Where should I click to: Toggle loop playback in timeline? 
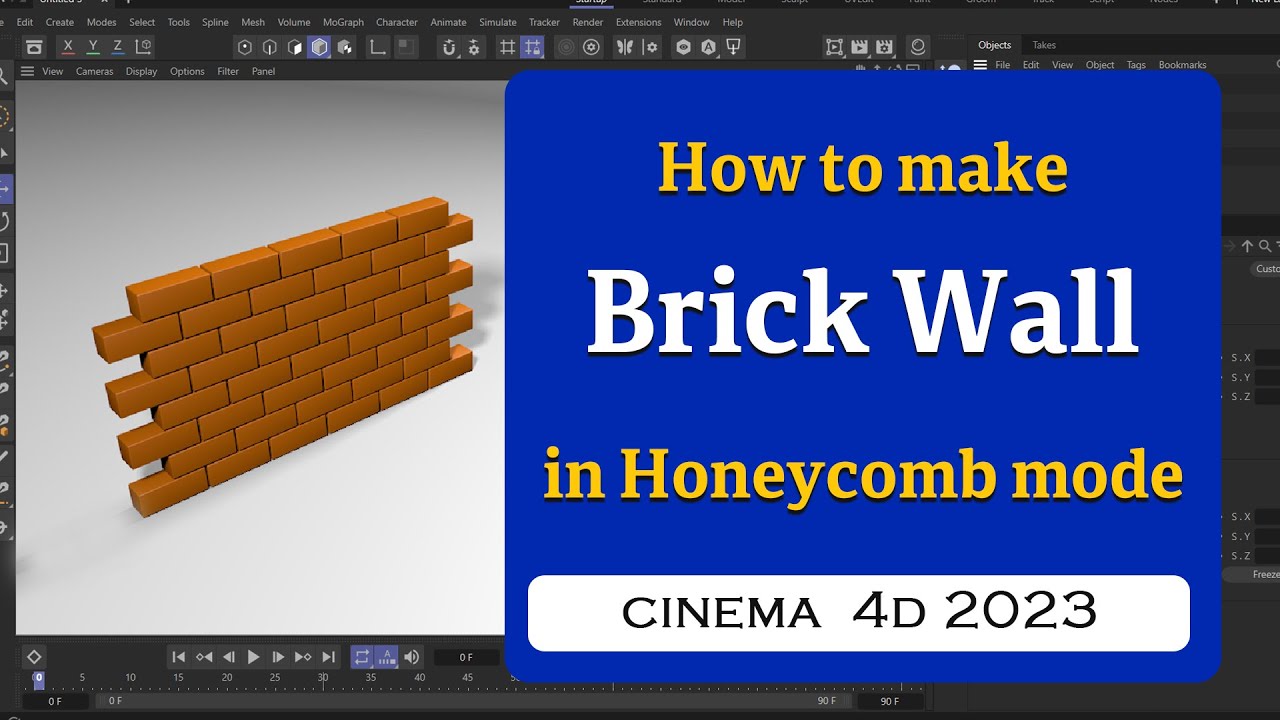point(361,657)
